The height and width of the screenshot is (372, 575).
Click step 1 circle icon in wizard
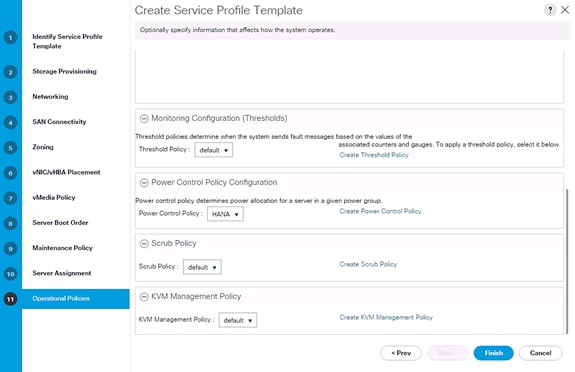tap(10, 38)
